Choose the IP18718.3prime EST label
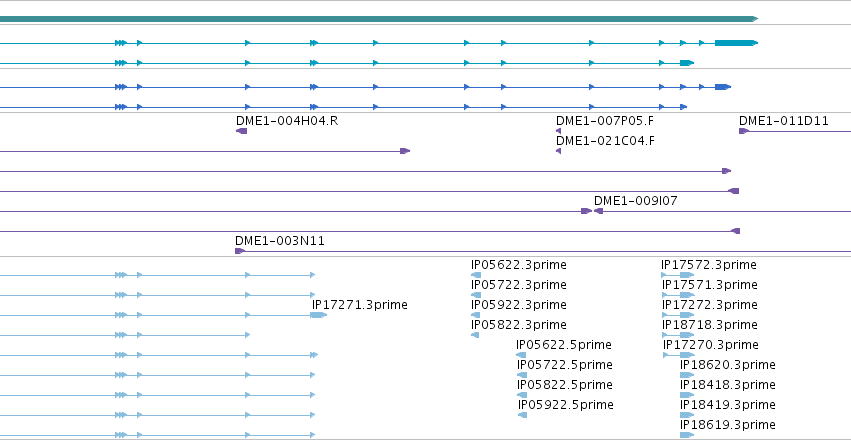 709,325
